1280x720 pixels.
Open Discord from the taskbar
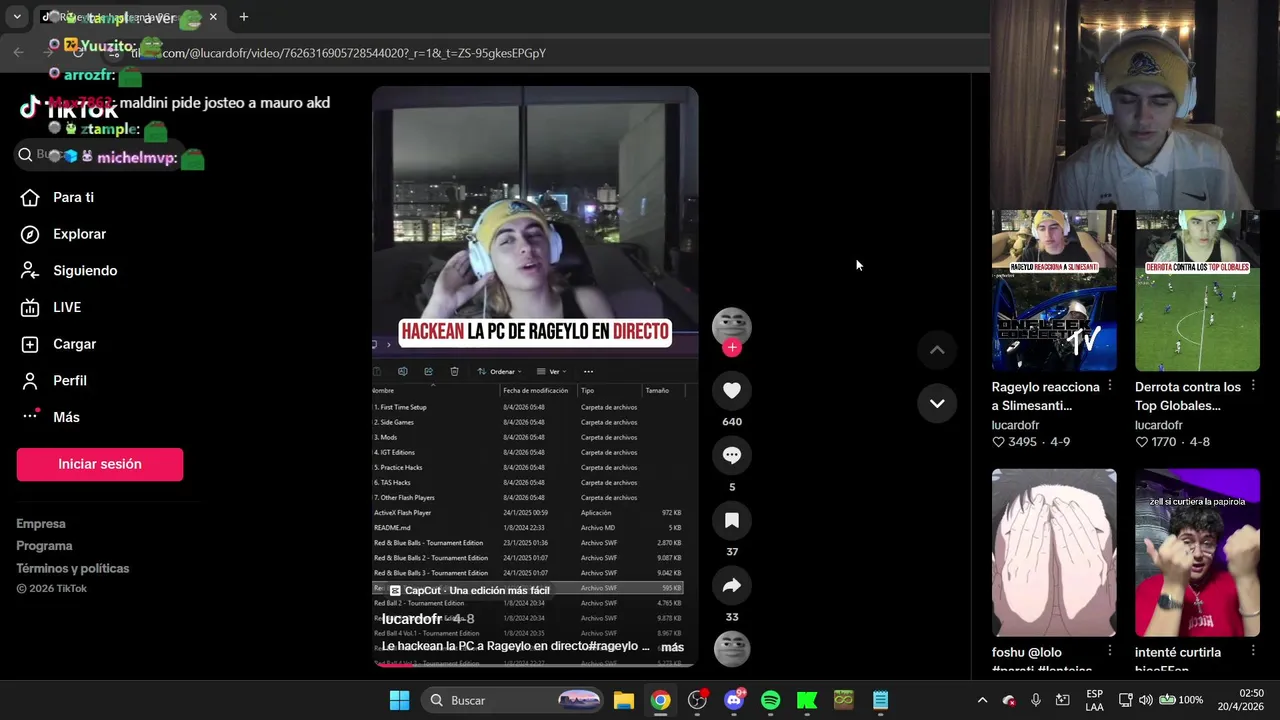point(734,700)
